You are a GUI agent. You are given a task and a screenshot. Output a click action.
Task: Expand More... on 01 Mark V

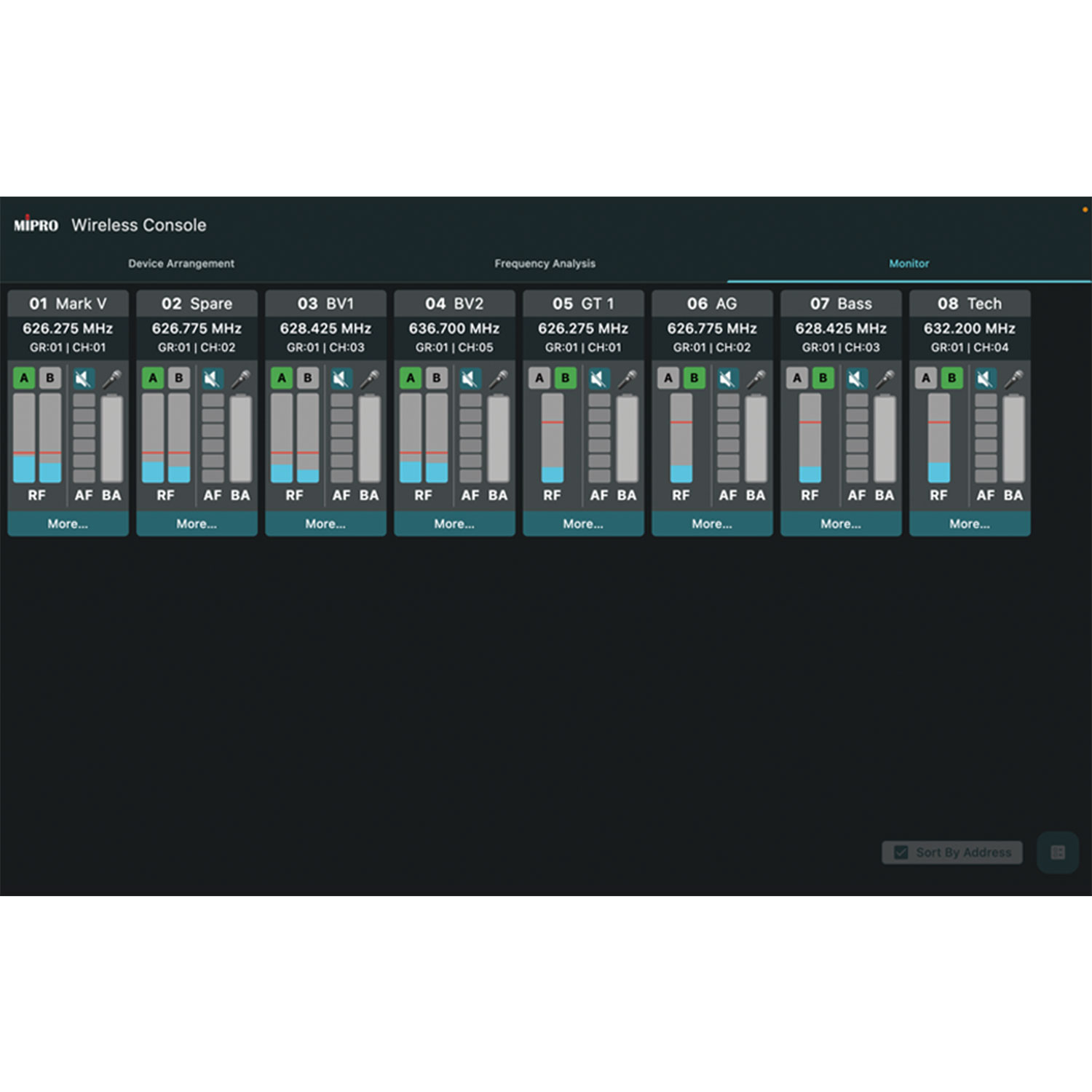click(x=68, y=523)
